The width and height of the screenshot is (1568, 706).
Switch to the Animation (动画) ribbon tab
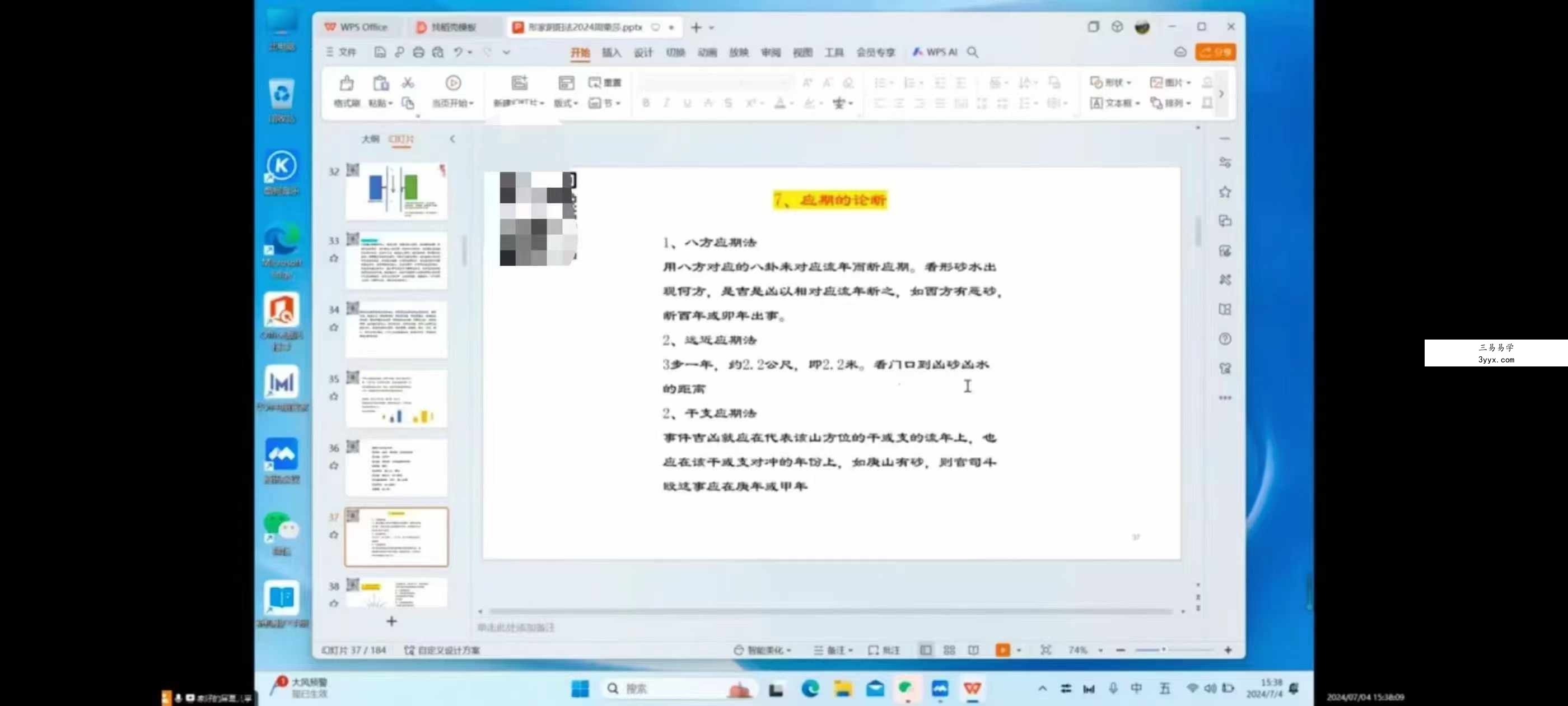click(707, 52)
